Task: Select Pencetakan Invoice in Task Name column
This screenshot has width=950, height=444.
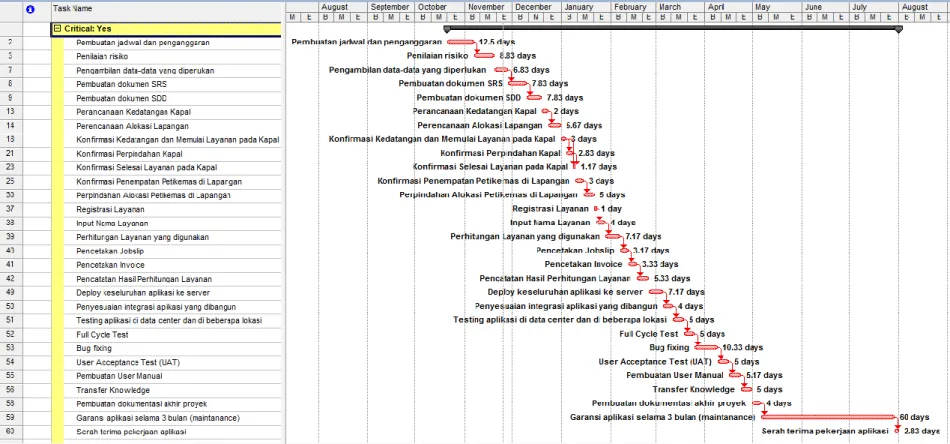Action: [x=110, y=265]
